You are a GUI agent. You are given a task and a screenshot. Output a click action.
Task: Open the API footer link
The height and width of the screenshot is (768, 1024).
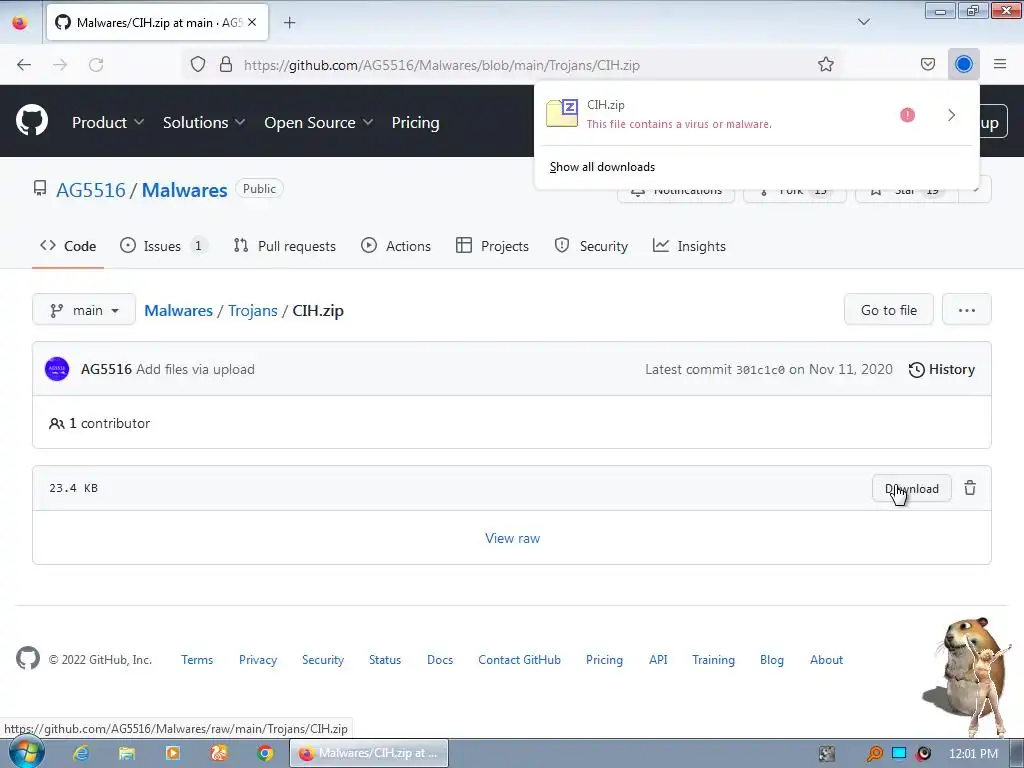(x=658, y=660)
